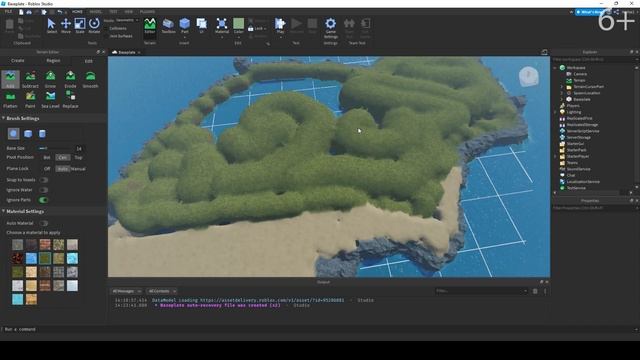Choose the cube brush shape

[28, 133]
